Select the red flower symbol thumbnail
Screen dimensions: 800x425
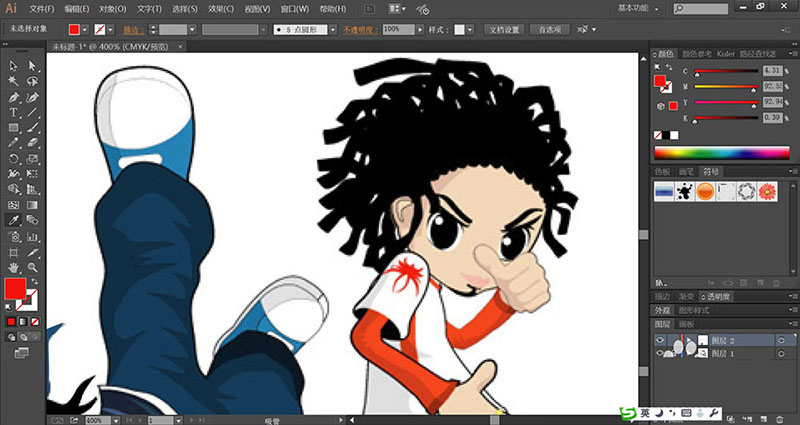click(x=767, y=191)
